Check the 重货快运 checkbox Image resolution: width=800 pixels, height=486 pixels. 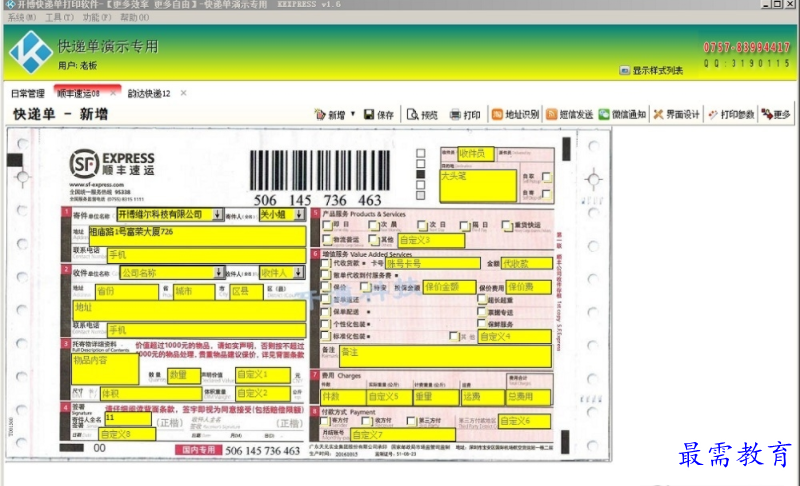507,225
